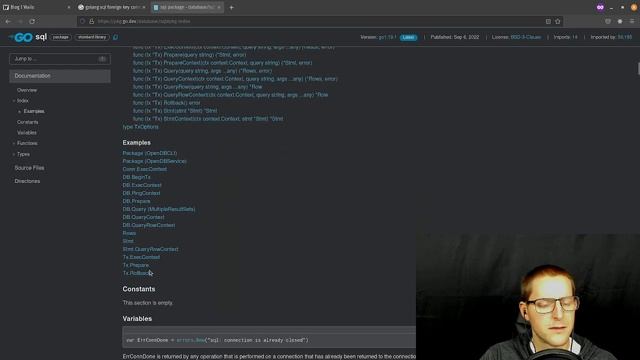Open the DB.PingContext example link
640x360 pixels.
click(x=141, y=193)
